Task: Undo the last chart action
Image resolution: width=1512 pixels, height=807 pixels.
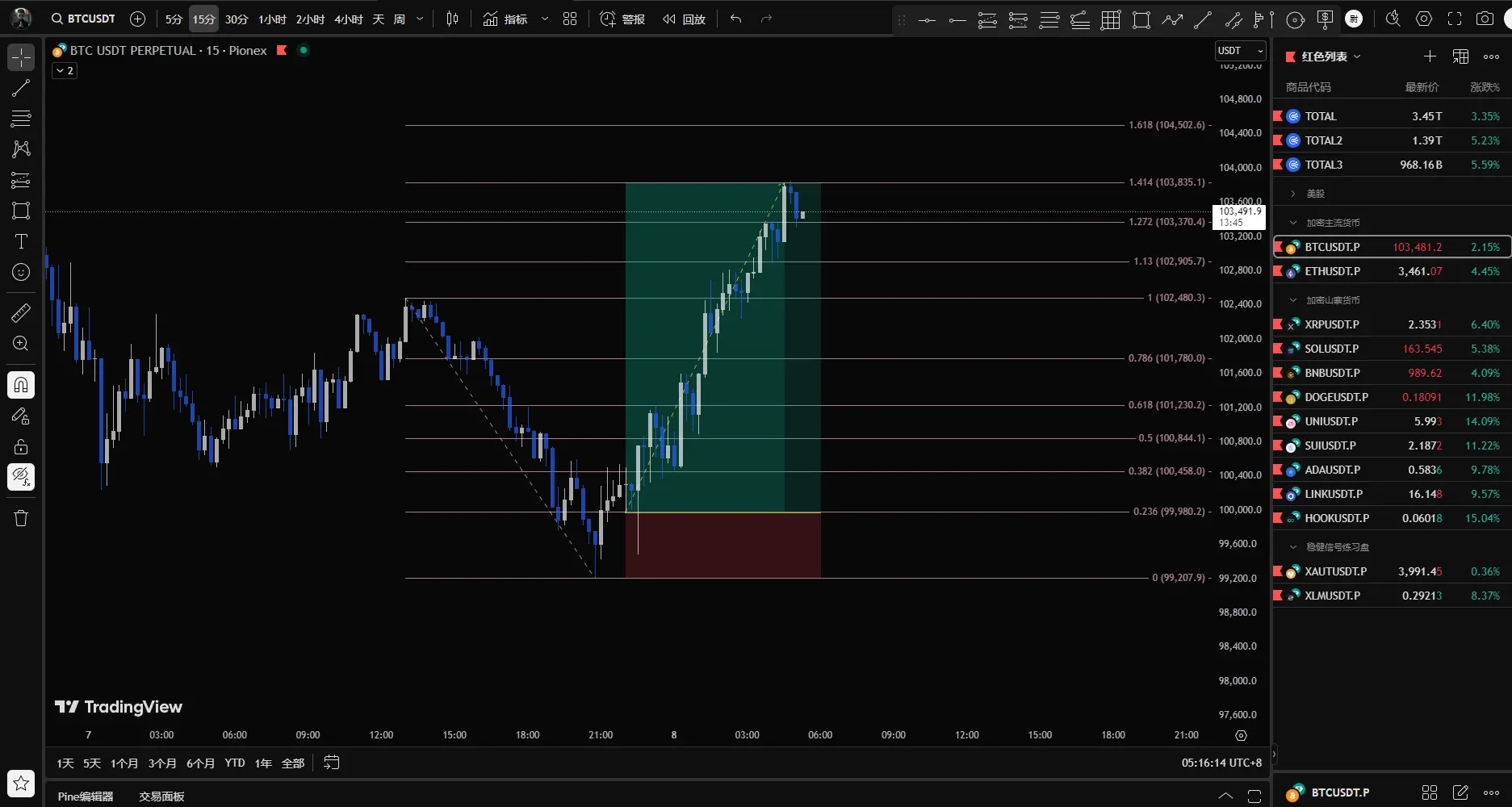Action: coord(735,19)
